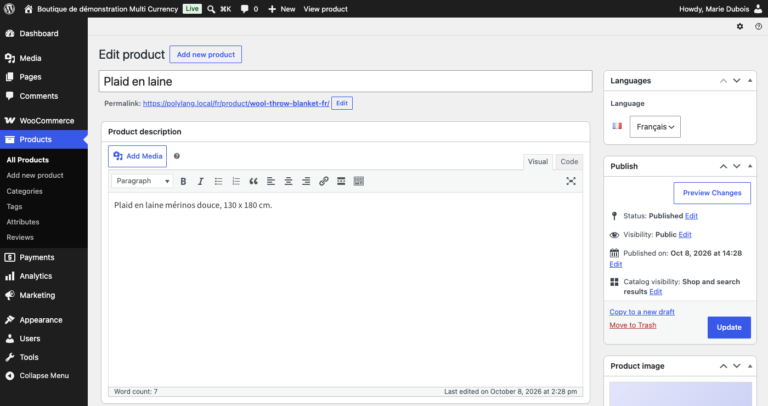Open the Attributes submenu
Image resolution: width=768 pixels, height=406 pixels.
(x=23, y=222)
